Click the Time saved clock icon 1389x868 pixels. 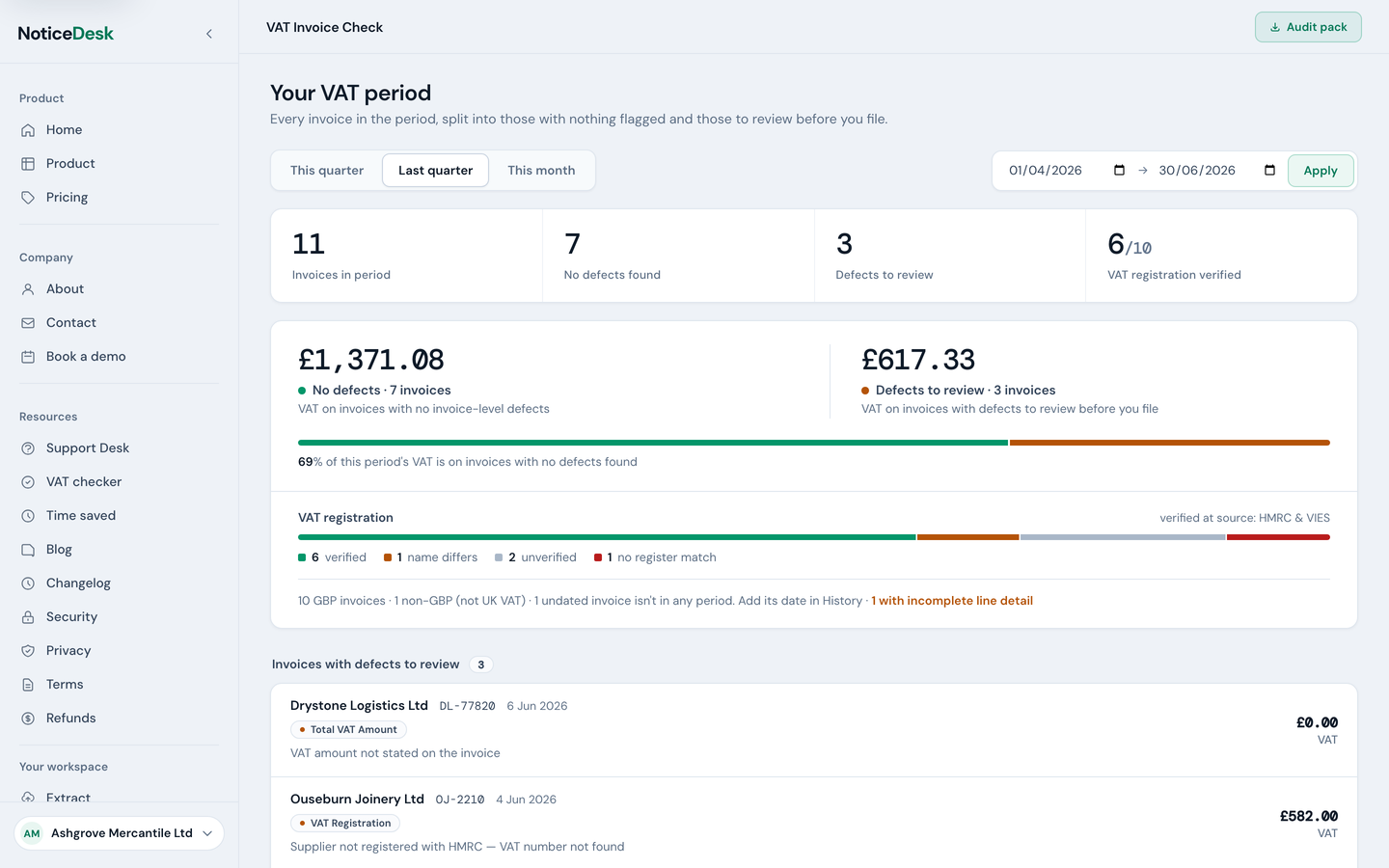(28, 516)
